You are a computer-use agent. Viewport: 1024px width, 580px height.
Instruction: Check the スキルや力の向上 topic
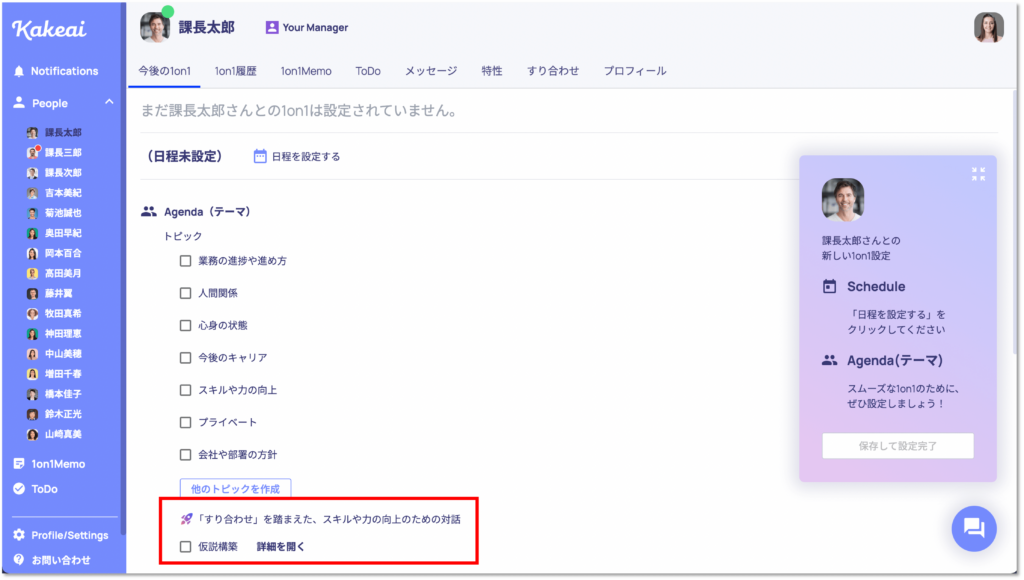[x=185, y=391]
